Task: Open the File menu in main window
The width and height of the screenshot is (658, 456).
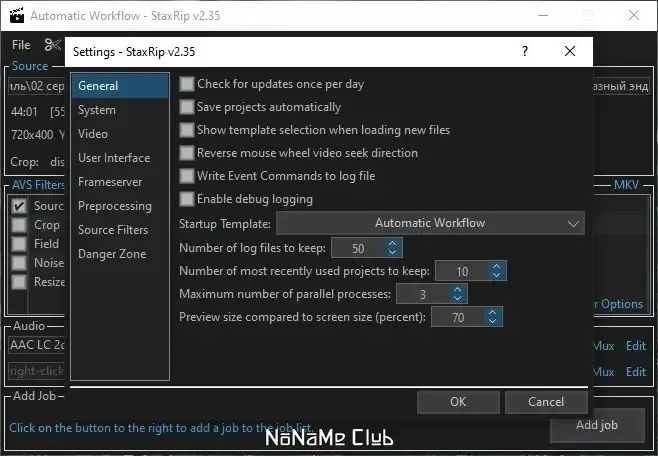Action: tap(21, 45)
